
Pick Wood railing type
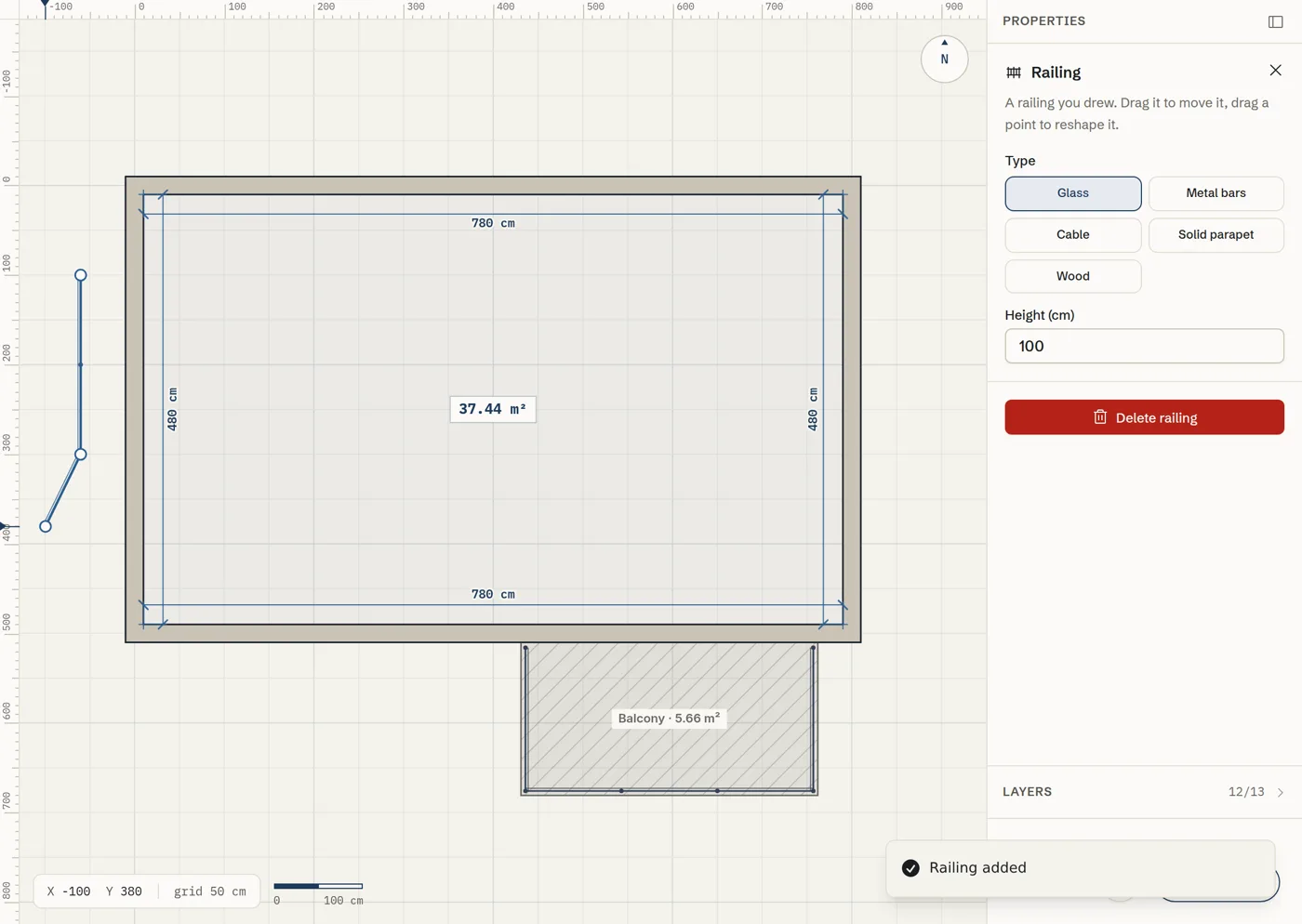click(x=1072, y=277)
